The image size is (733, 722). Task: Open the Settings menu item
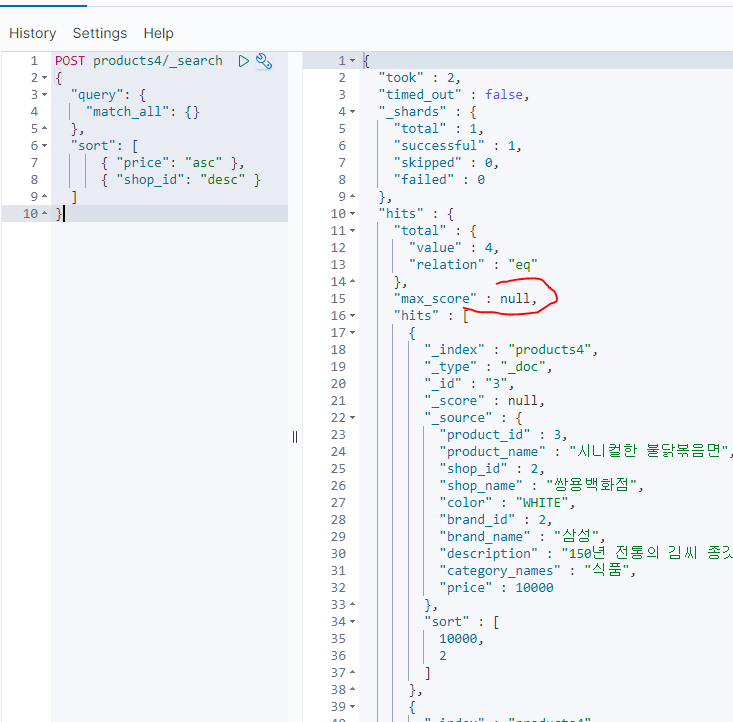(x=100, y=33)
